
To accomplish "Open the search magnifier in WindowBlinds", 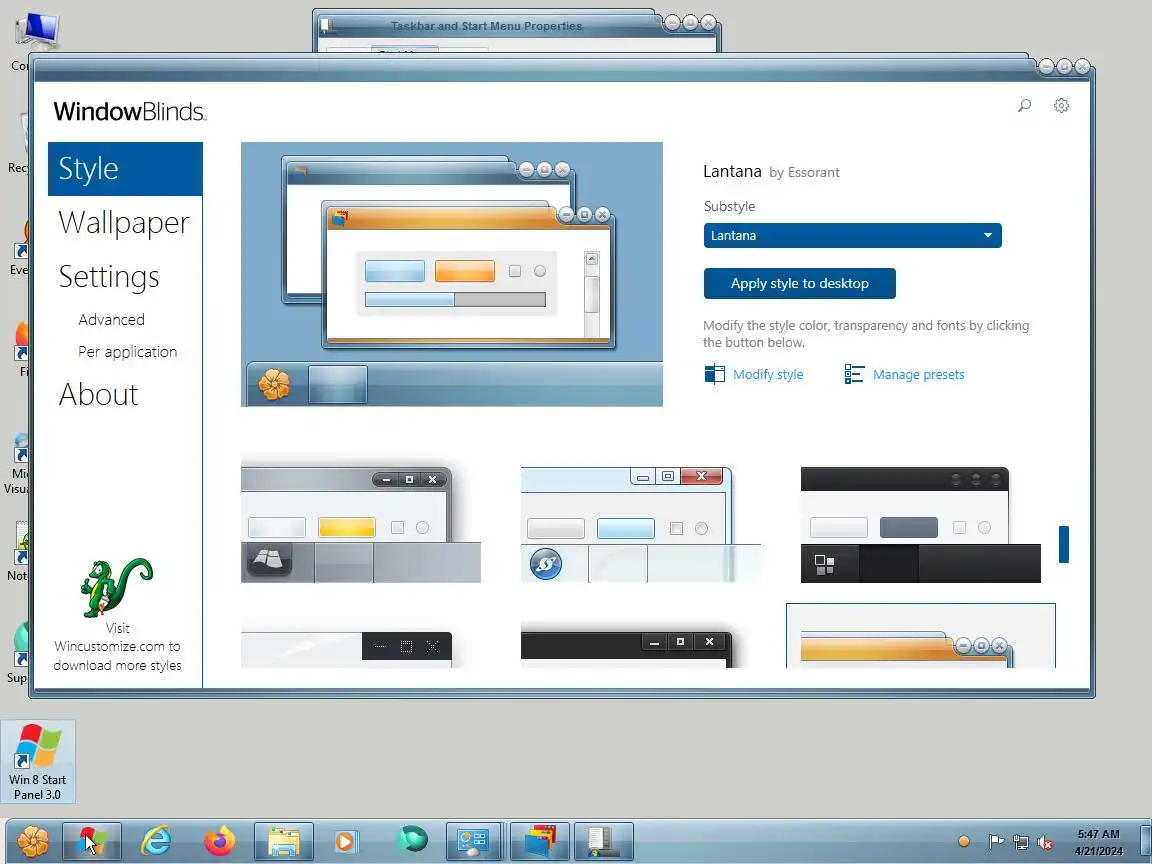I will 1024,106.
